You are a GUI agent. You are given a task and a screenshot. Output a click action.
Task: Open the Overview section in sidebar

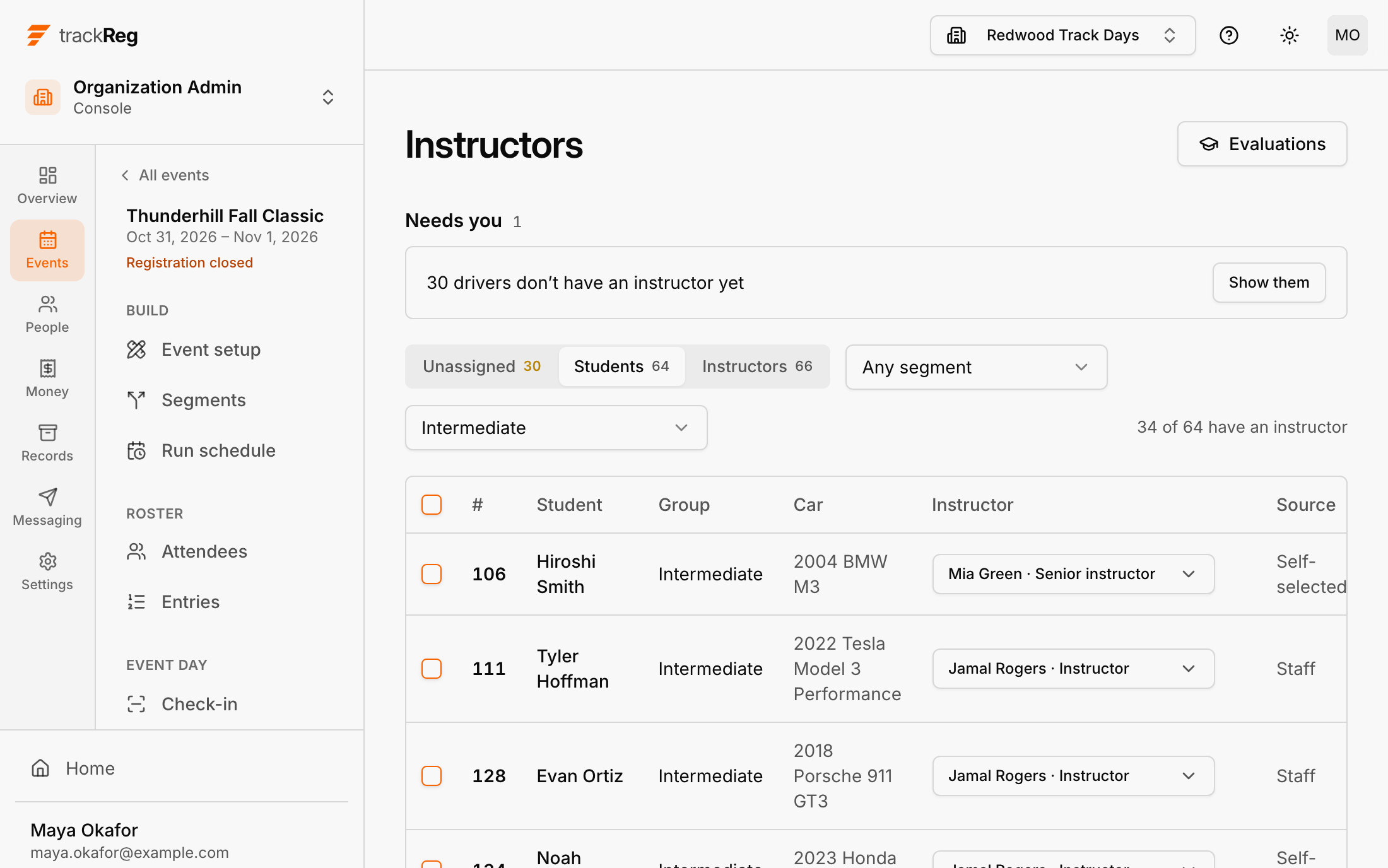click(x=47, y=185)
